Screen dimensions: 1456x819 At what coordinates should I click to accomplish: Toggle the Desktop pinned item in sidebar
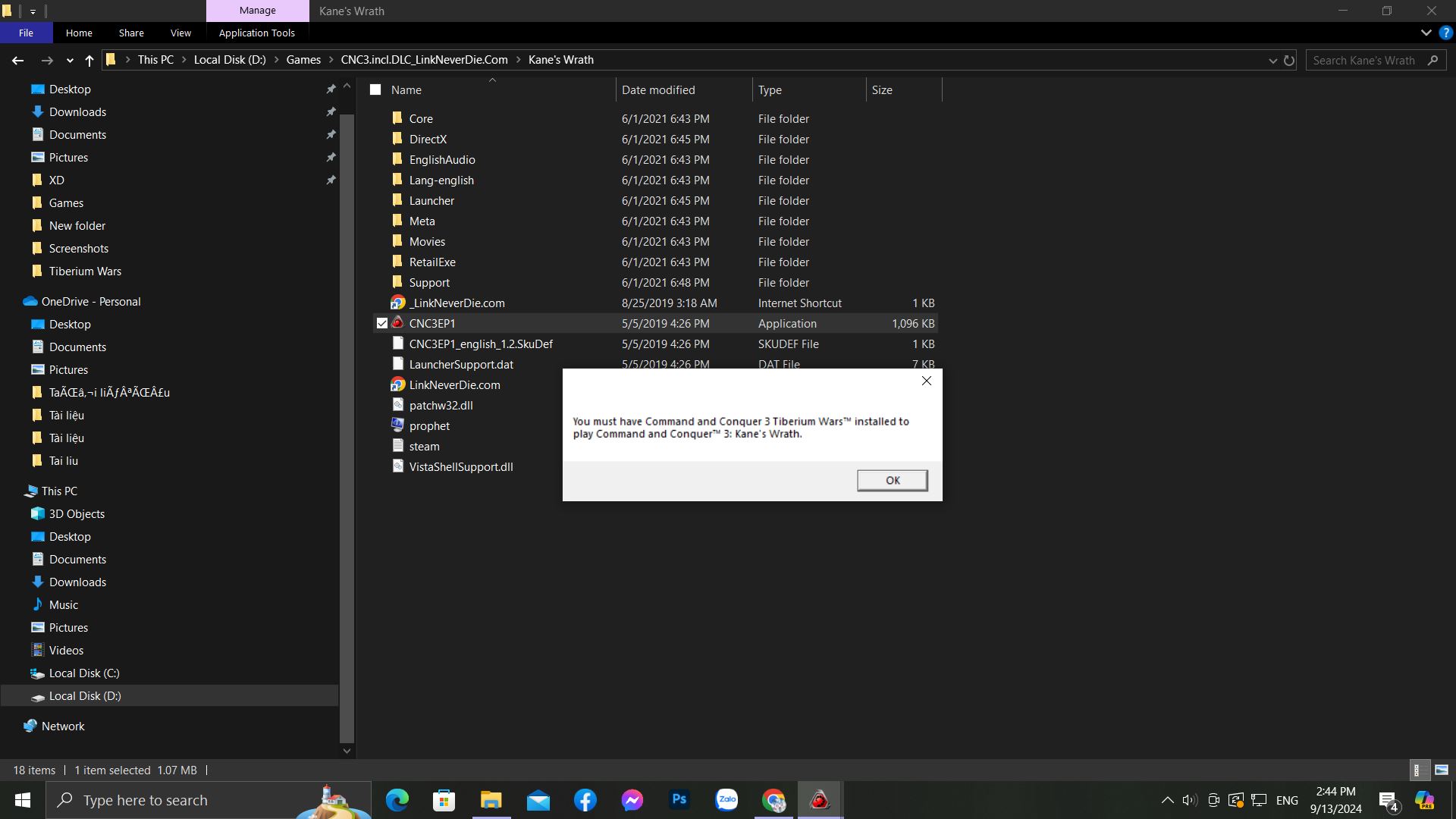pos(330,89)
